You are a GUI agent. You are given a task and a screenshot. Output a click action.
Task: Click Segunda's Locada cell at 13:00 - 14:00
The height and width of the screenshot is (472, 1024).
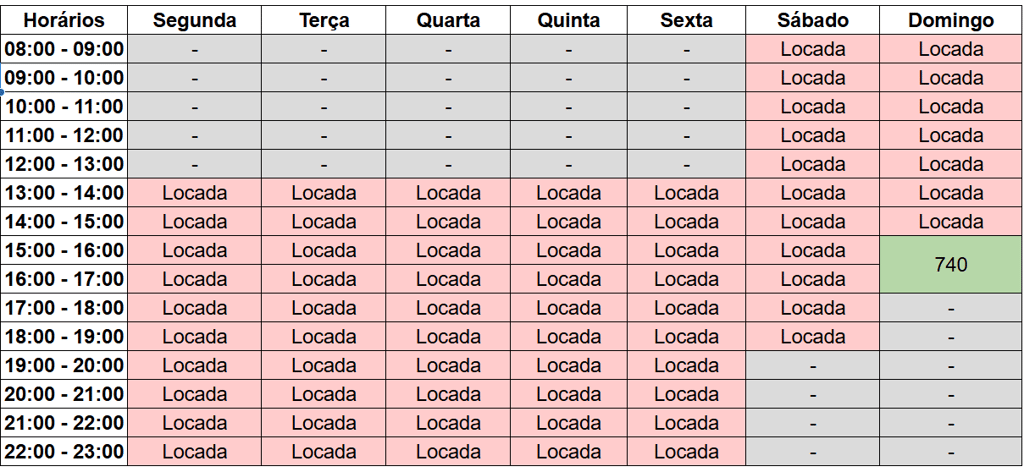click(195, 193)
